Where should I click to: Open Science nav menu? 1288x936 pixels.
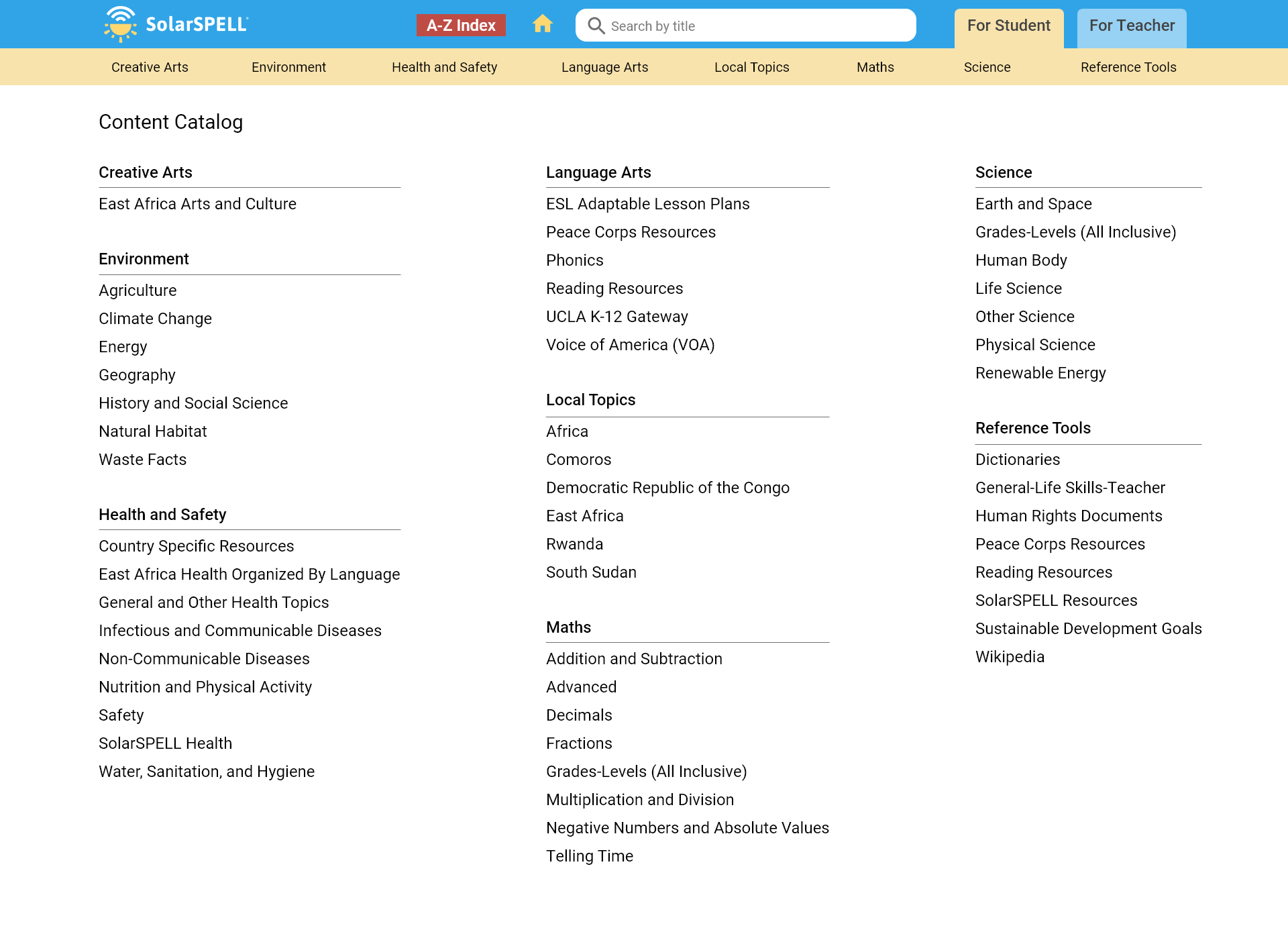[x=987, y=67]
